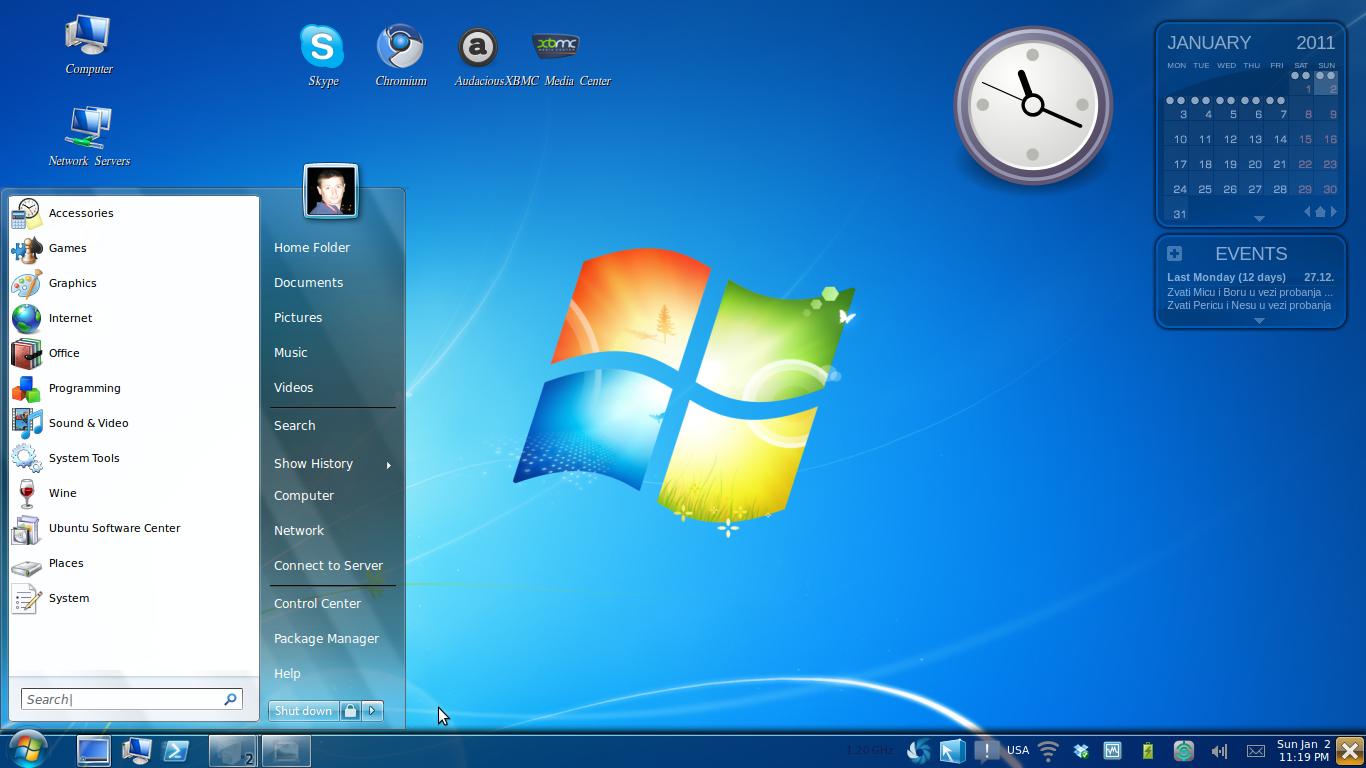Expand the calendar widget down arrow
1366x768 pixels.
pyautogui.click(x=1259, y=218)
